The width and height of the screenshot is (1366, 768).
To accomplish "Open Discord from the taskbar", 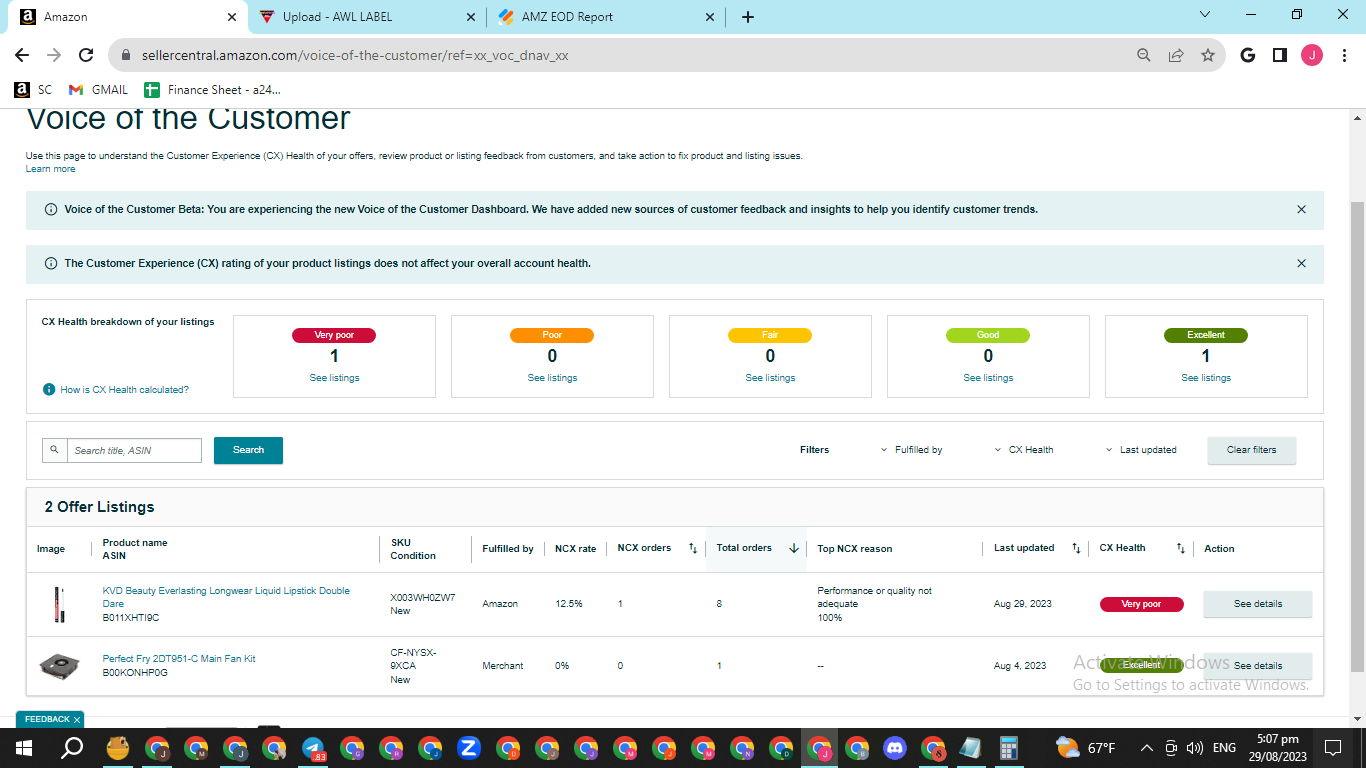I will pos(895,748).
